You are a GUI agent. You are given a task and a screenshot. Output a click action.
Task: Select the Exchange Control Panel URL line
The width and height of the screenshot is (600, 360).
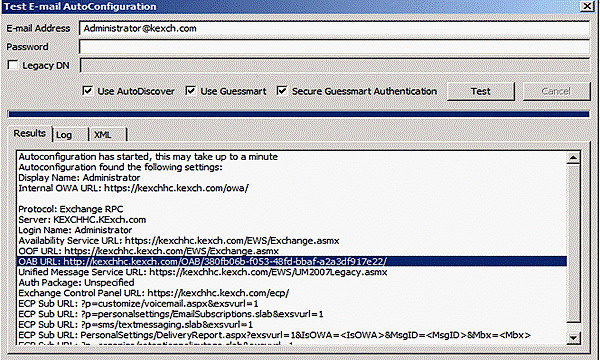(153, 293)
